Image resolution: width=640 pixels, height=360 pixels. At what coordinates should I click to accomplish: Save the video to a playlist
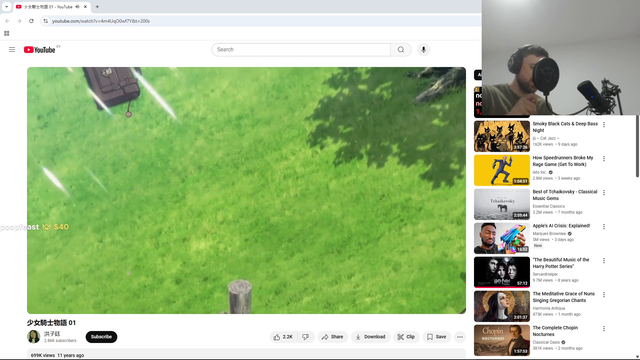pyautogui.click(x=437, y=337)
